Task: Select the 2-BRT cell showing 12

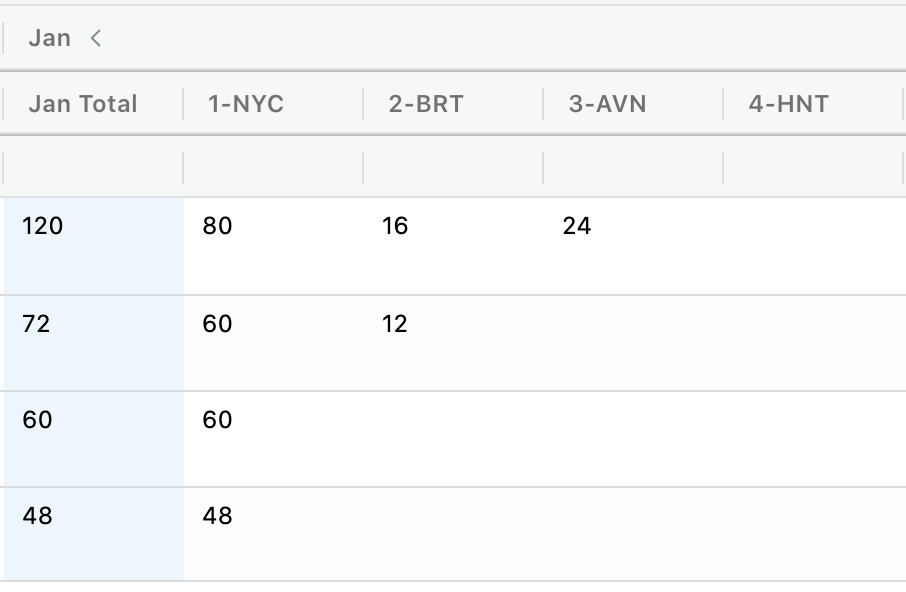Action: tap(395, 325)
